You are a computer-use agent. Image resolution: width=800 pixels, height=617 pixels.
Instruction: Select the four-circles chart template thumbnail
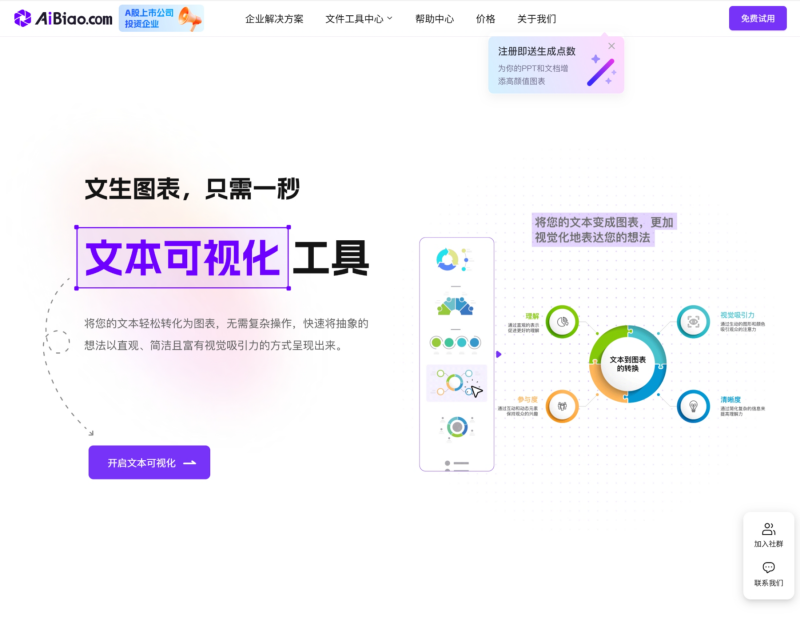pyautogui.click(x=455, y=343)
